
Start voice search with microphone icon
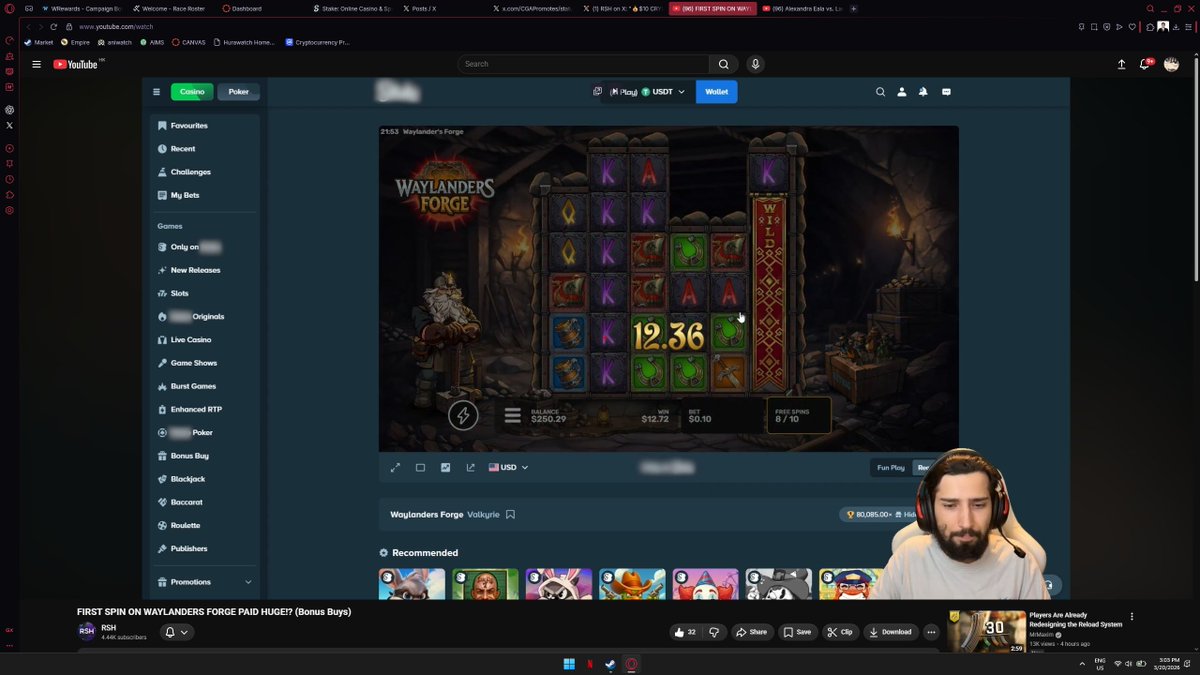(755, 64)
